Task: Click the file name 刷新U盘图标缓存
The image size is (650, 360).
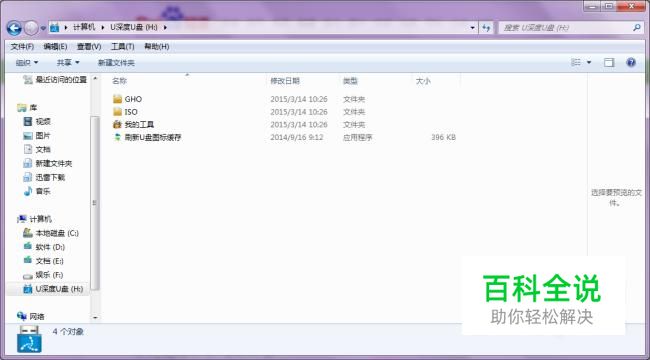Action: coord(153,137)
